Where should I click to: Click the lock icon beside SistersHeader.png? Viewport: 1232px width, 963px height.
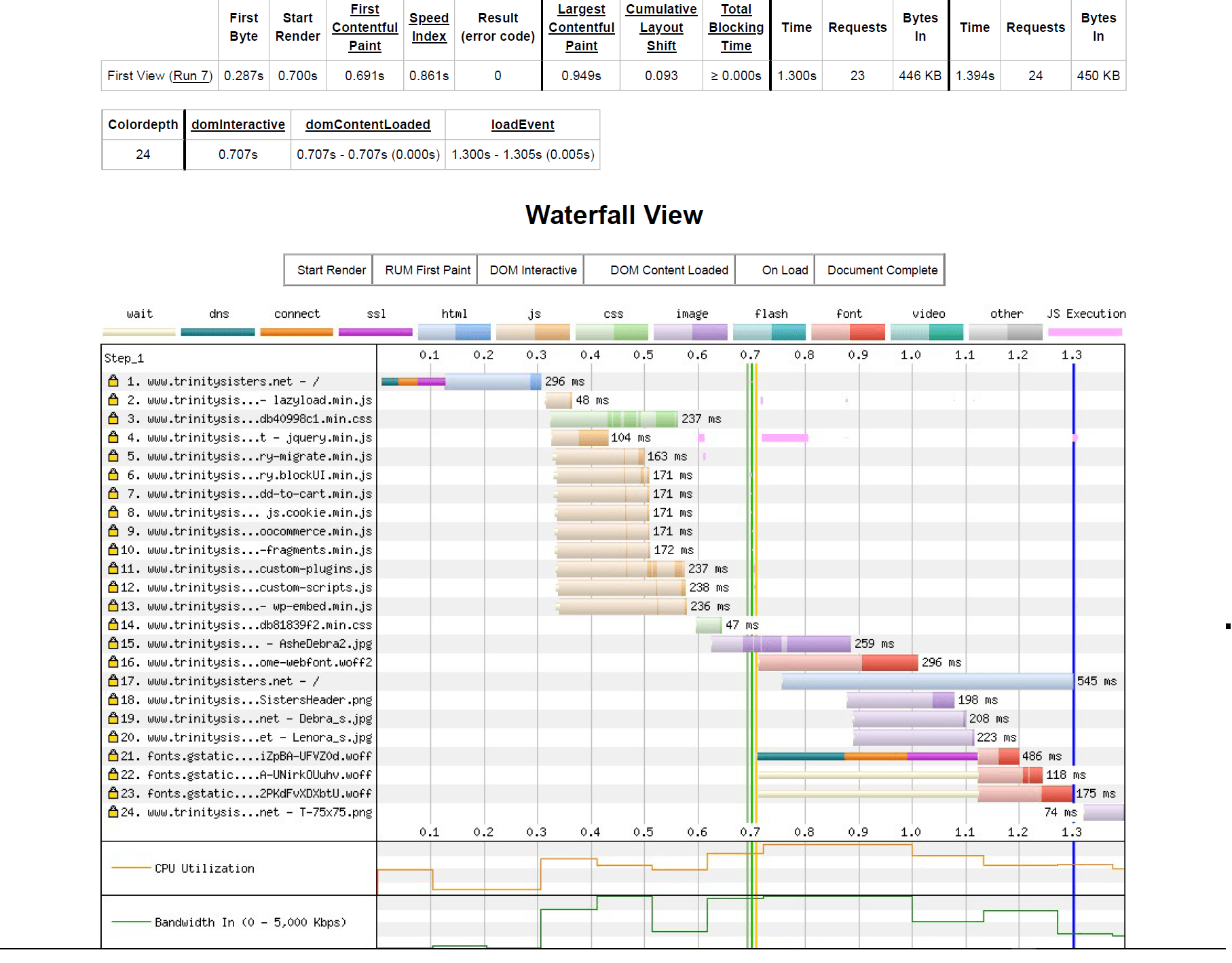(x=113, y=699)
